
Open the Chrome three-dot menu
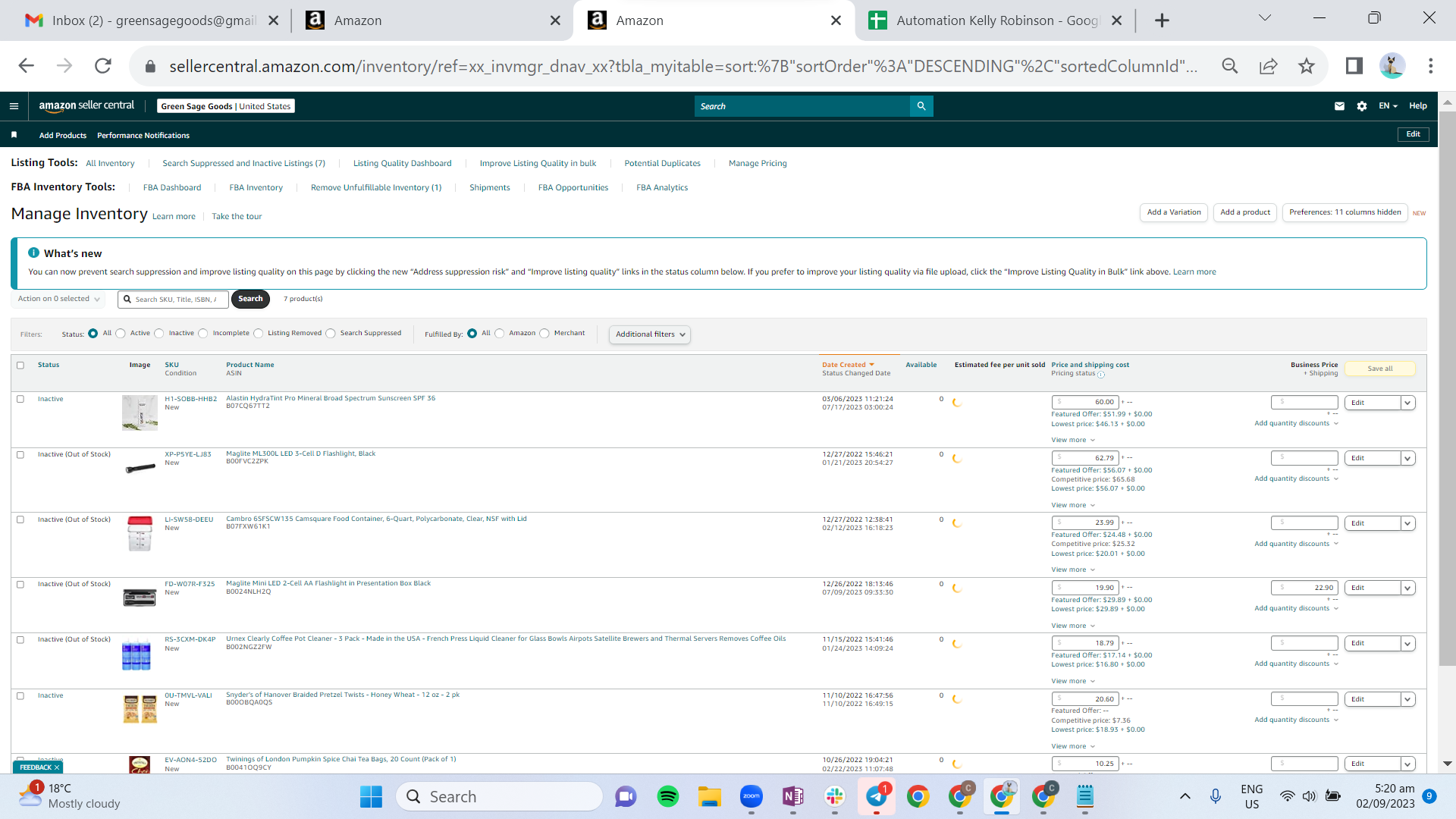click(x=1431, y=66)
